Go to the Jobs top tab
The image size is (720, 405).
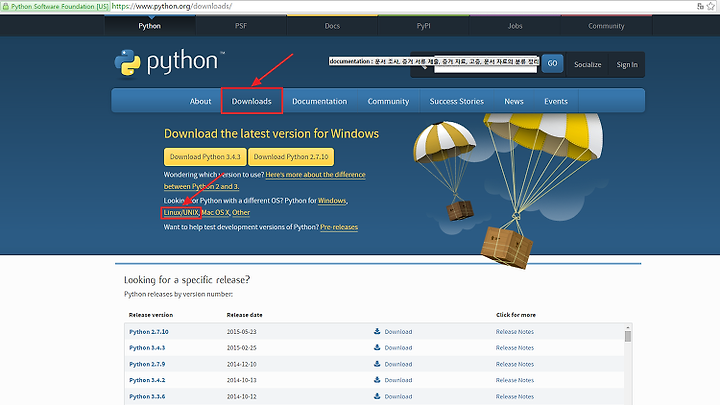515,26
